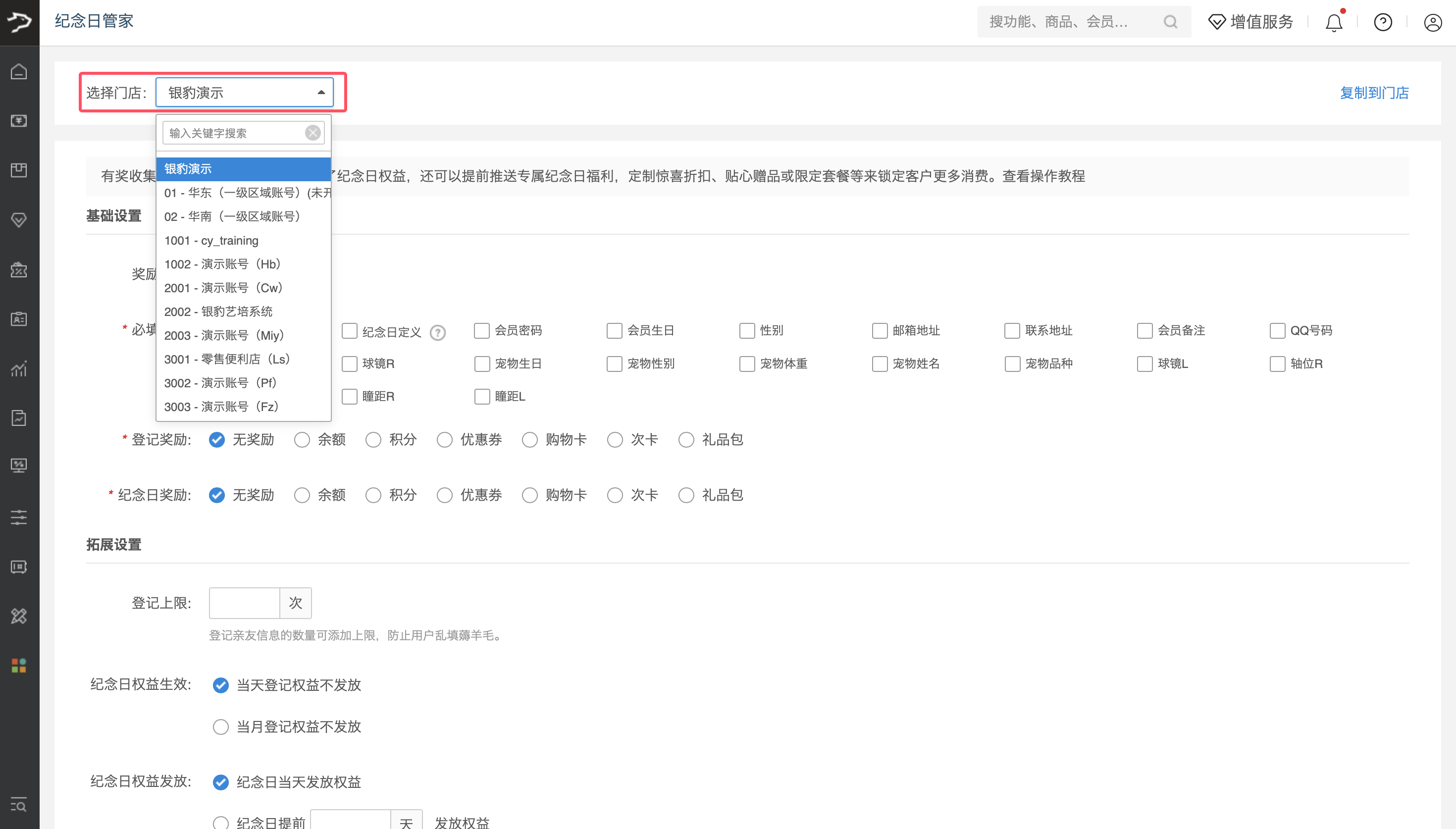Click the settings sliders icon in sidebar
Screen dimensions: 1456x829
pos(19,517)
